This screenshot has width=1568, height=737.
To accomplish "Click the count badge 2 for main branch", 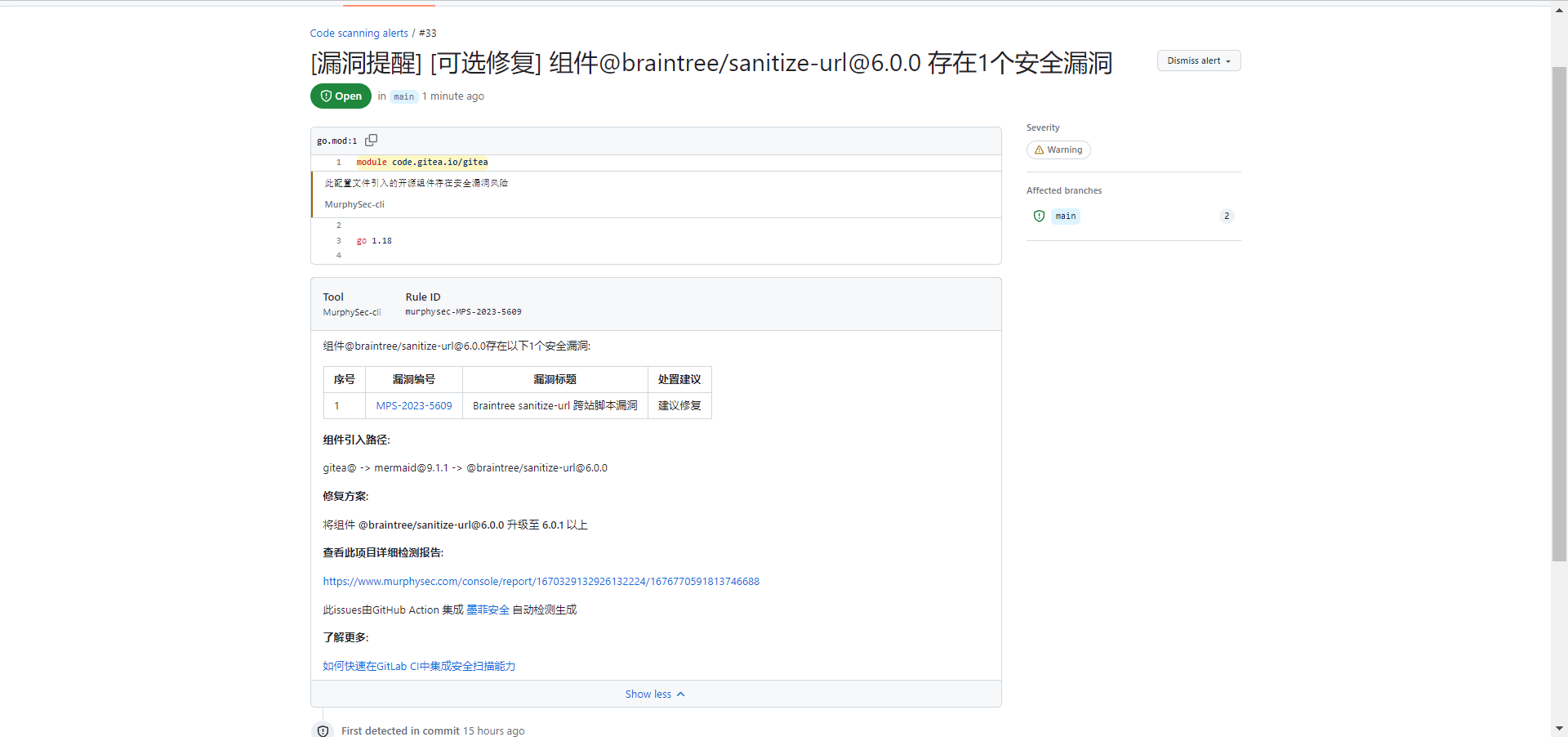I will tap(1226, 217).
